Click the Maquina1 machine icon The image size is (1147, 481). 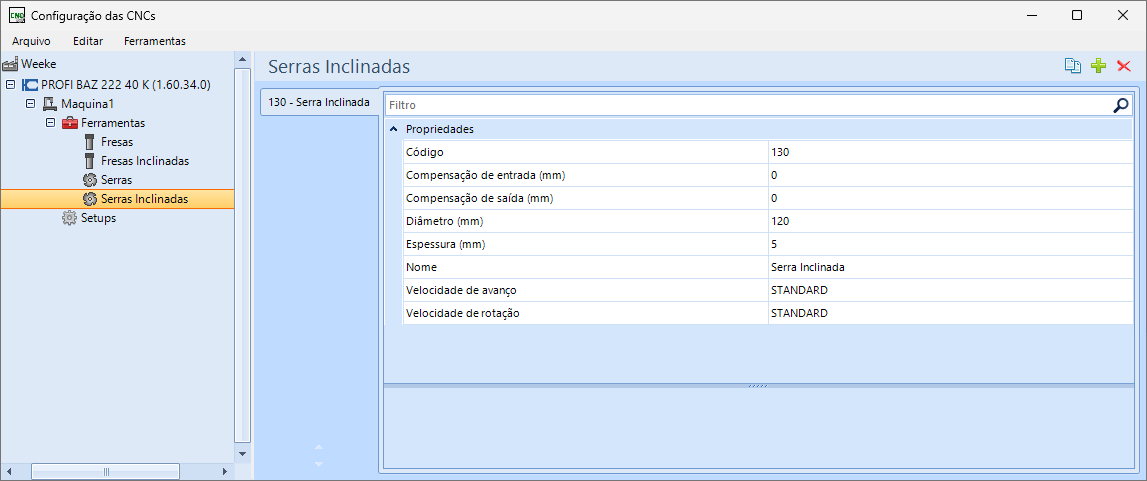[x=50, y=104]
